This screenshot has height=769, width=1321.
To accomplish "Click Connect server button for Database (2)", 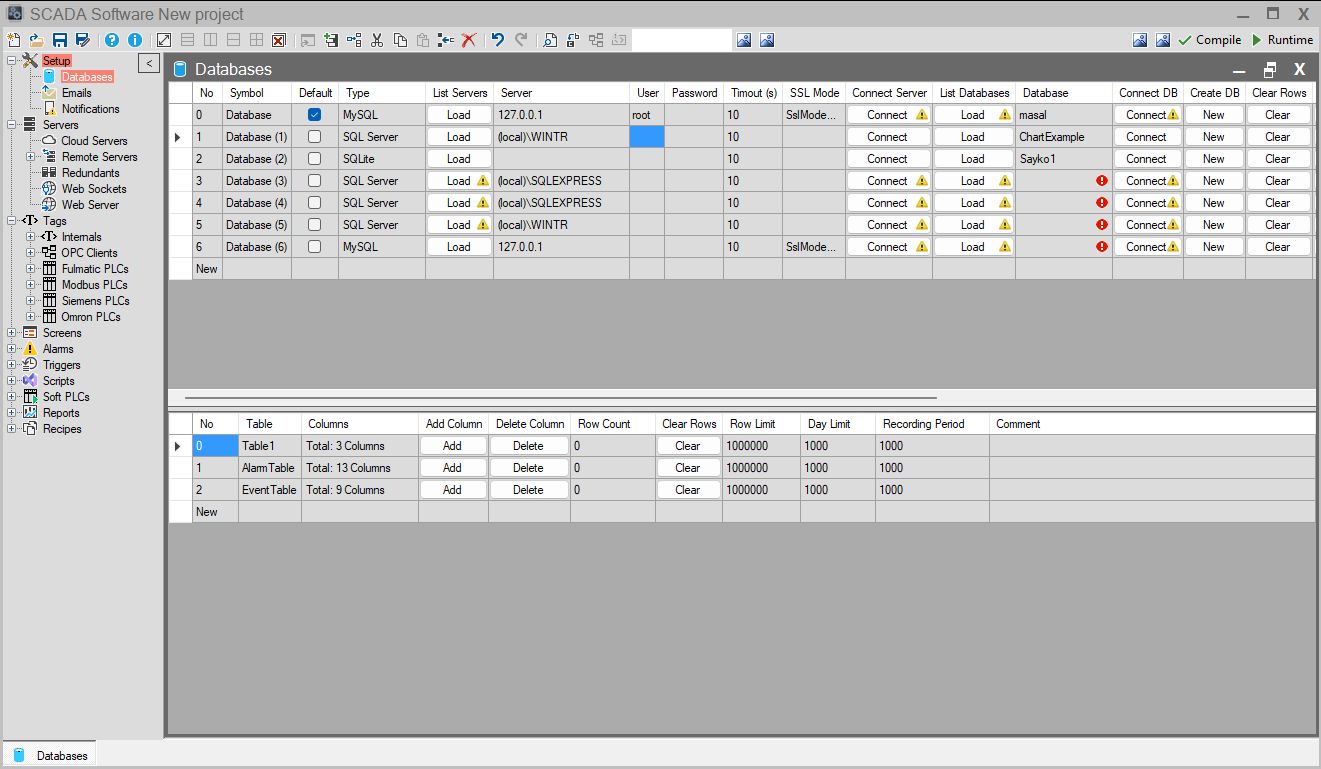I will 888,159.
